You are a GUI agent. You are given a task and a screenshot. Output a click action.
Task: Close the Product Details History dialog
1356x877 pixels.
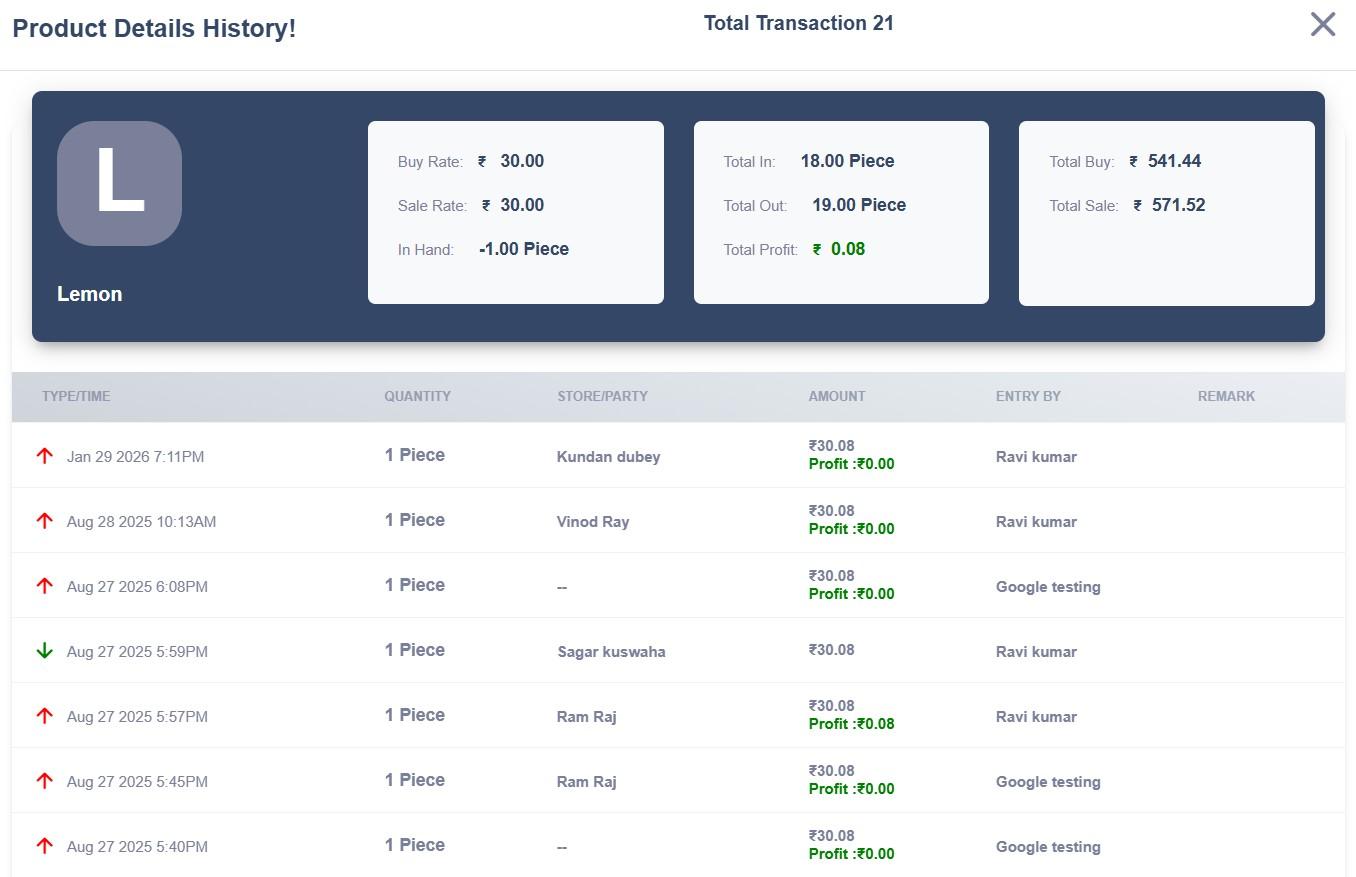point(1322,23)
